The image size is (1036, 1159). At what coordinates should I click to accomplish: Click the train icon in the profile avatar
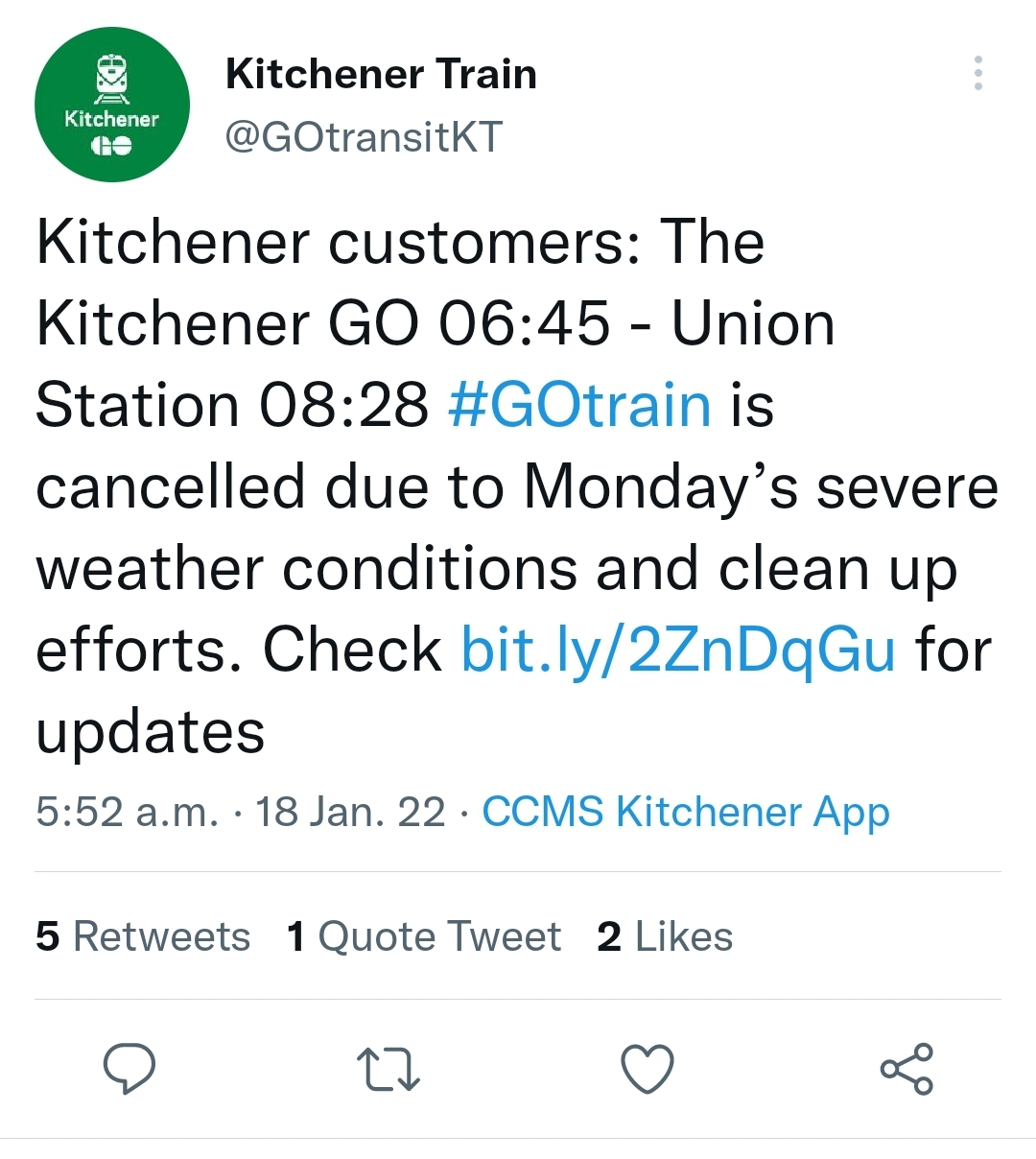pos(112,79)
